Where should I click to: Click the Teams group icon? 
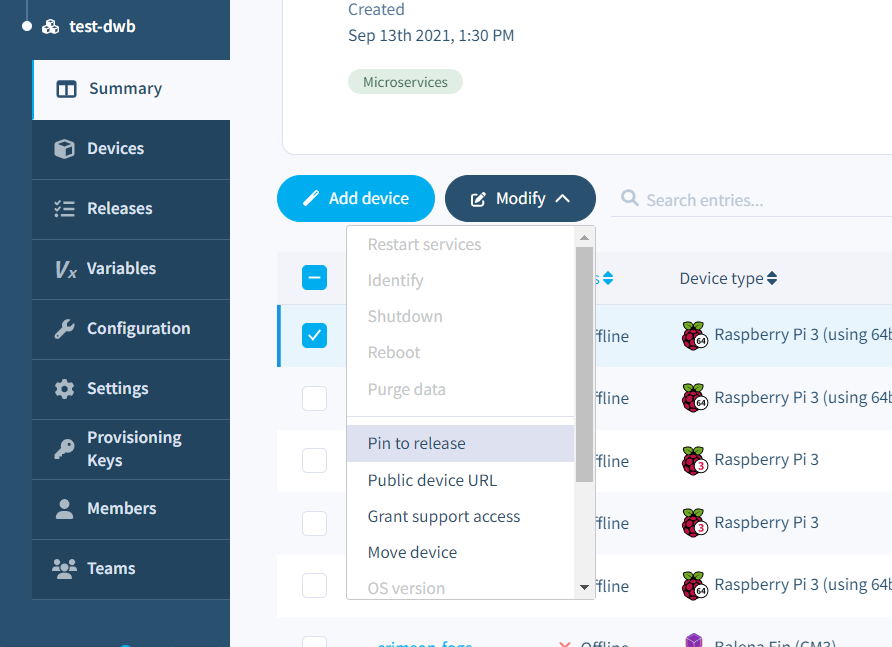coord(65,569)
